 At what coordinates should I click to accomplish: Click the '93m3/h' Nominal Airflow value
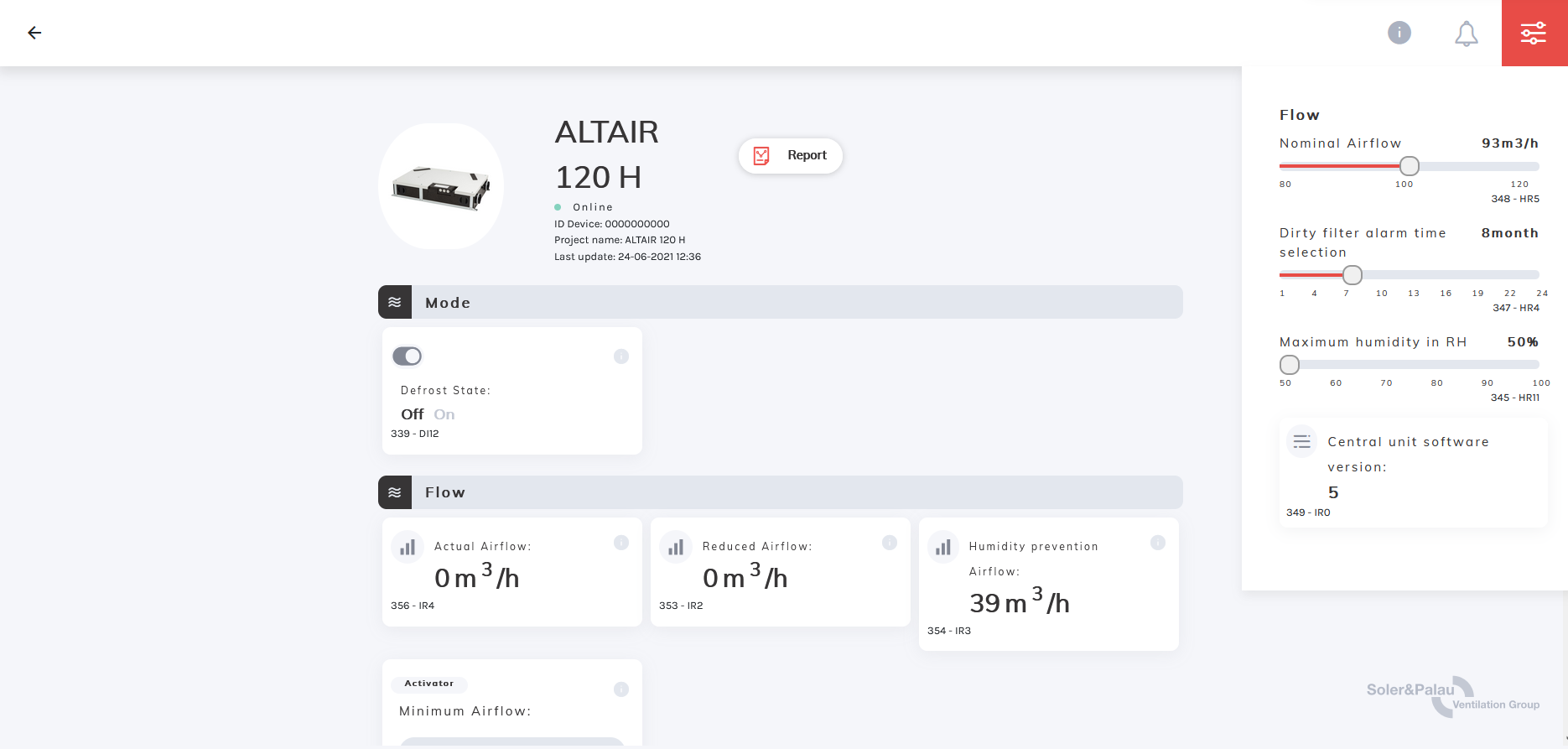point(1510,143)
